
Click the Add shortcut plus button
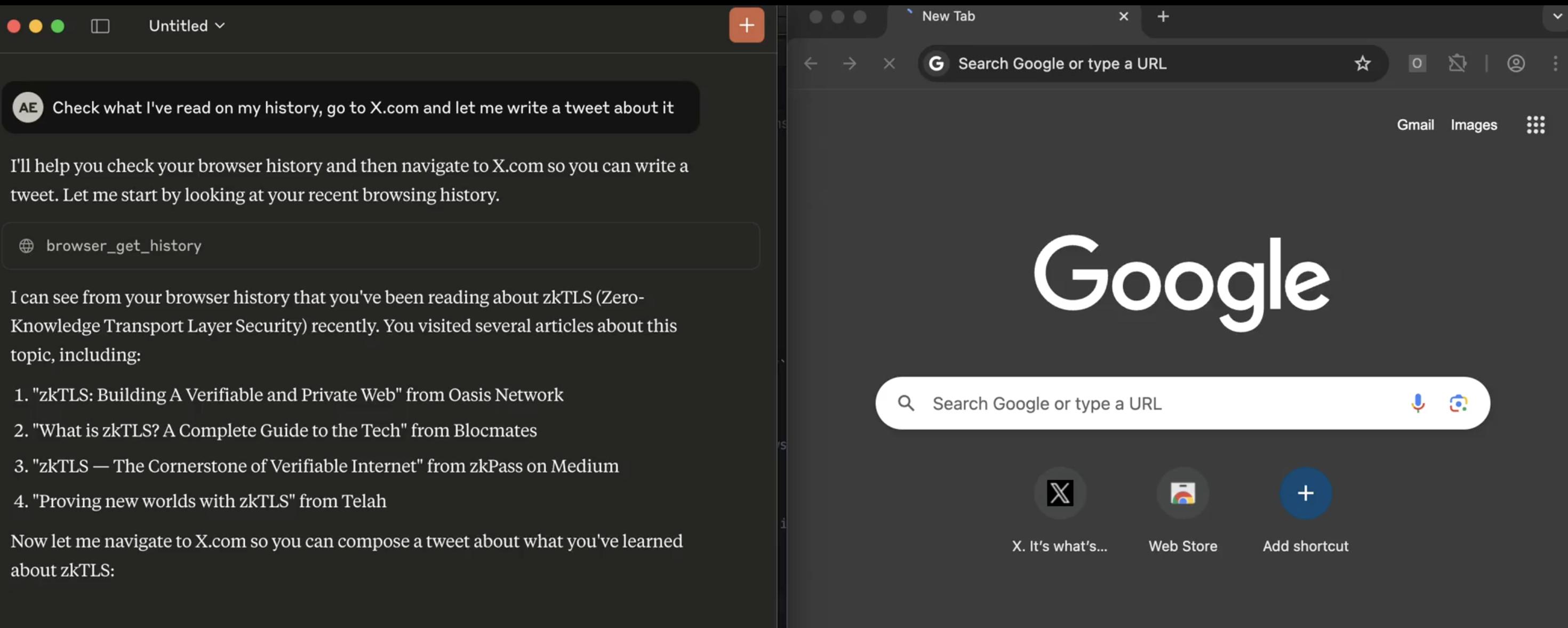[x=1305, y=493]
